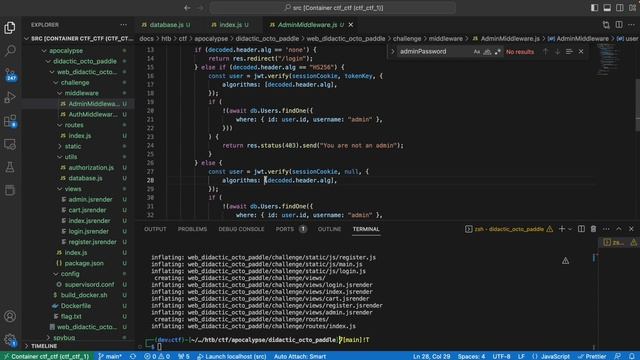Click the main* branch in status bar

tap(110, 356)
